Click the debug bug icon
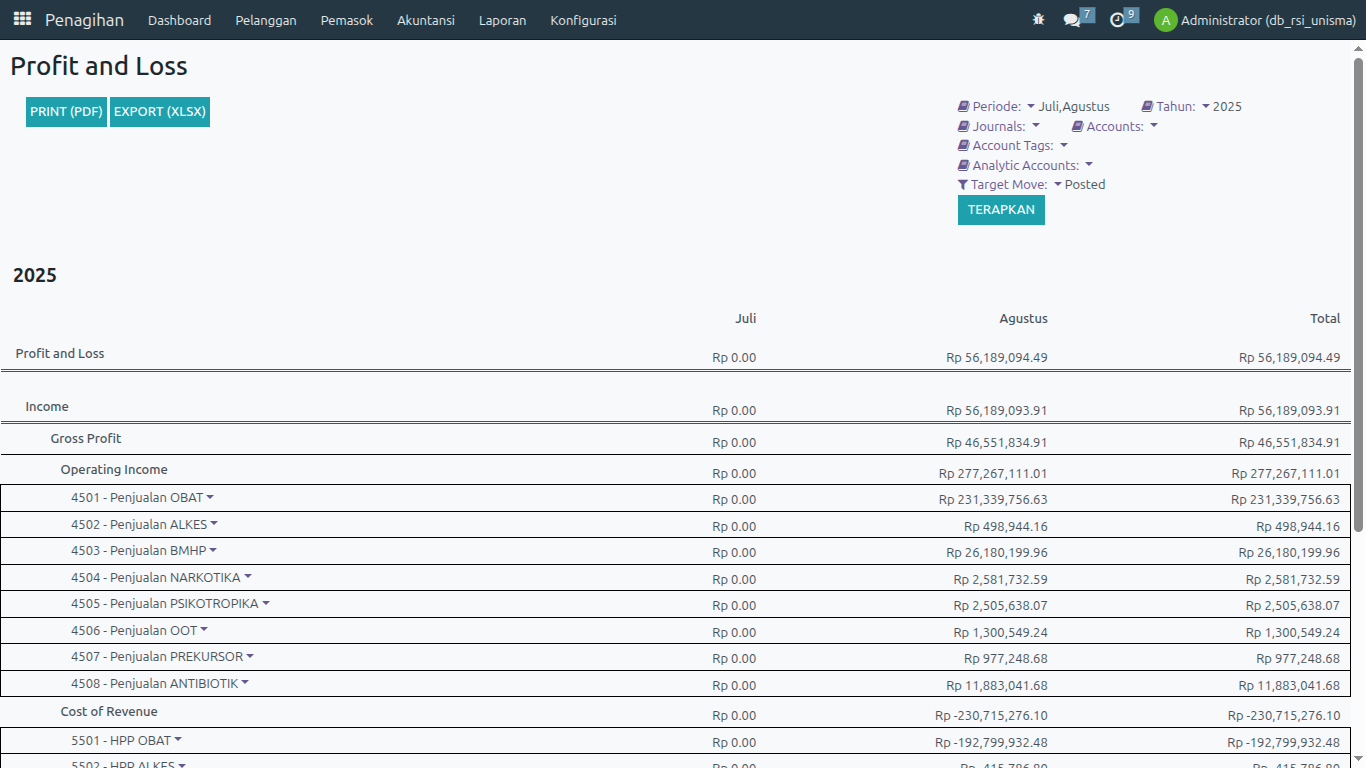1366x768 pixels. 1038,20
